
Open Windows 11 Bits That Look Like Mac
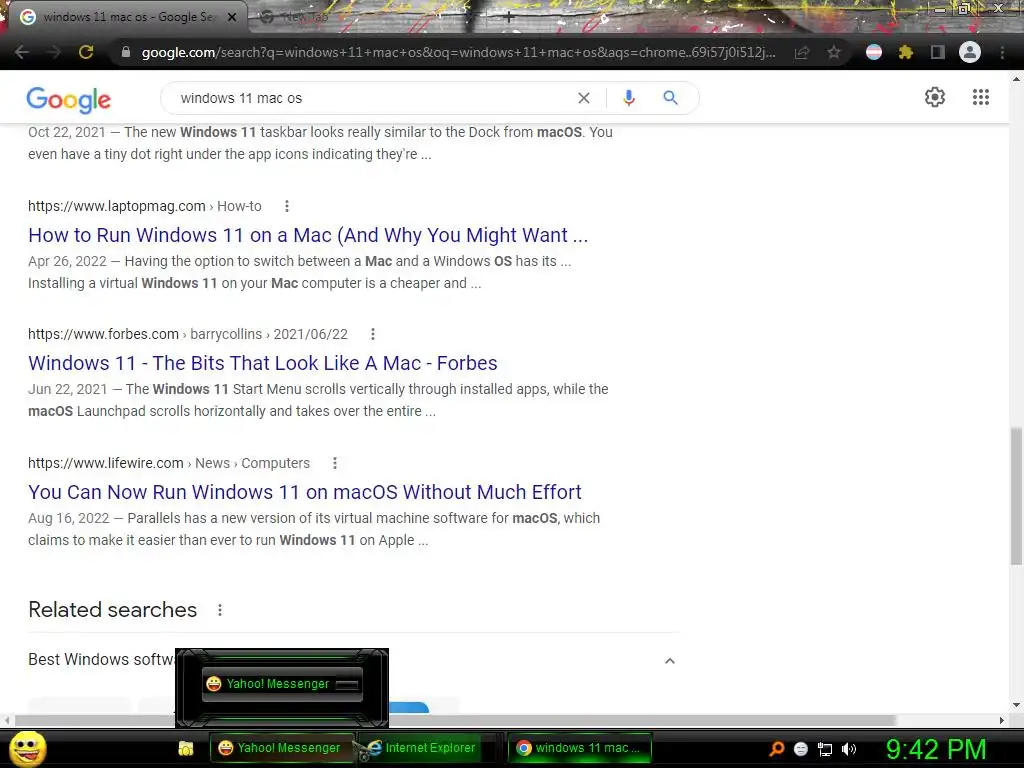coord(263,363)
